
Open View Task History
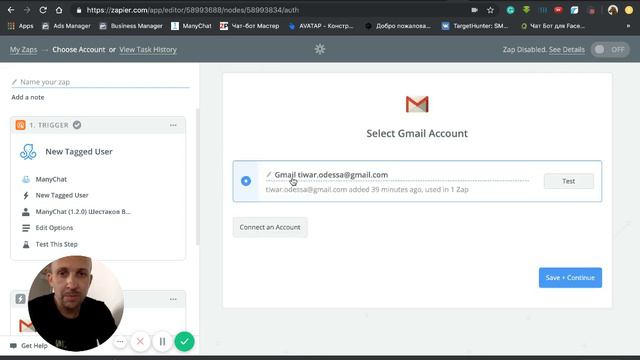point(148,49)
